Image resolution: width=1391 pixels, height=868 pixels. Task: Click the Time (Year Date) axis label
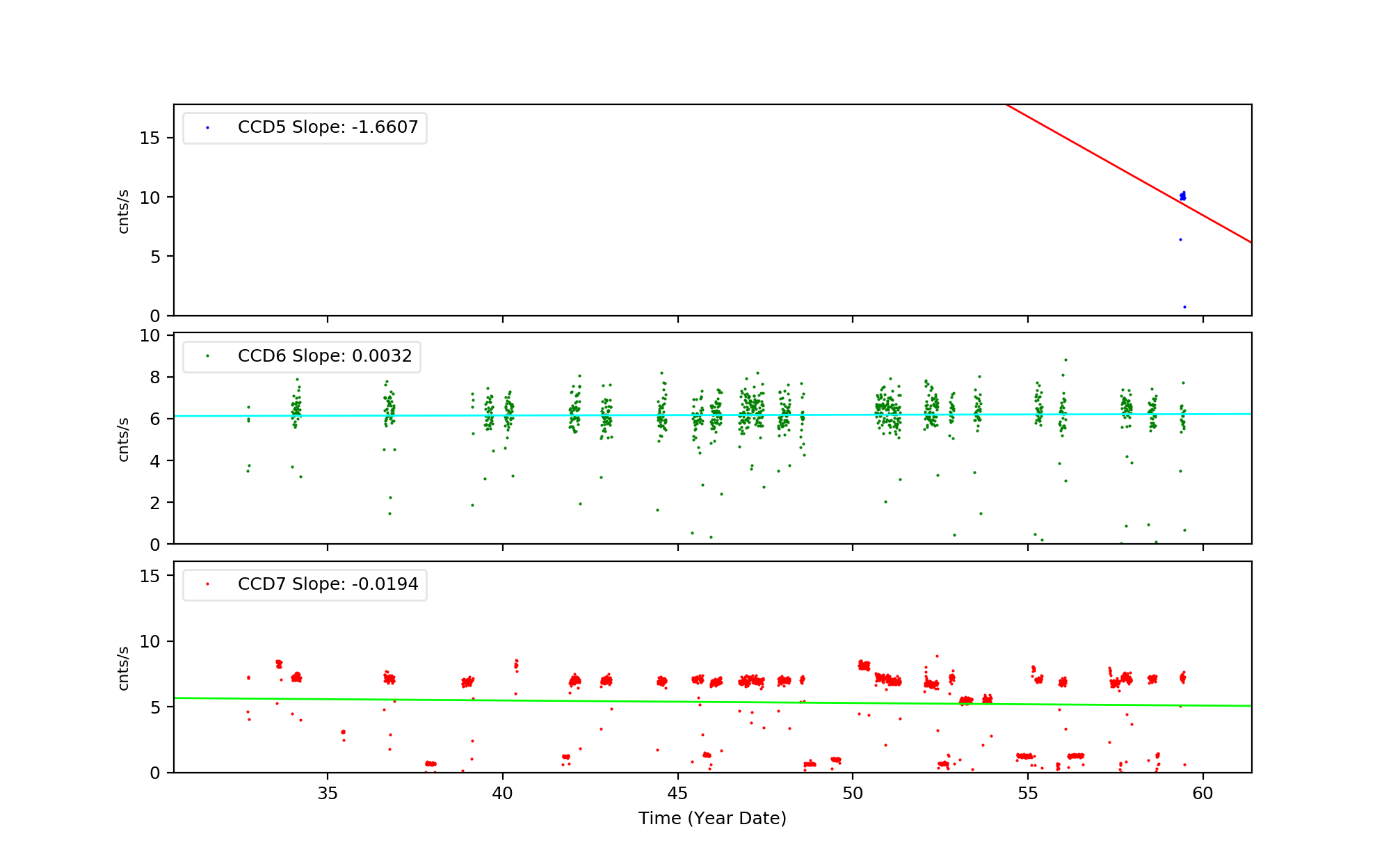(712, 819)
